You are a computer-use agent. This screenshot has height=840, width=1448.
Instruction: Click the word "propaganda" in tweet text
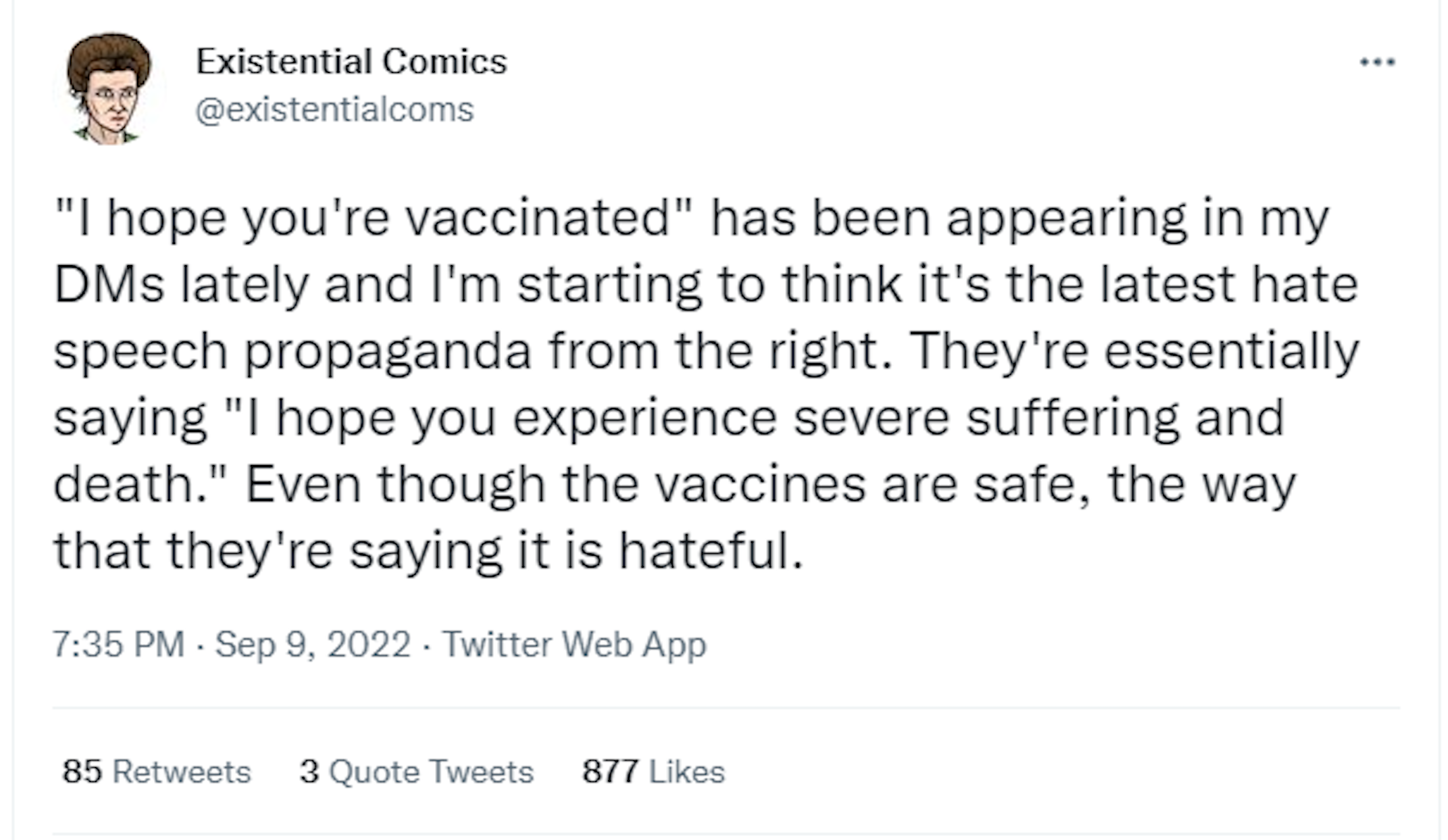coord(388,353)
